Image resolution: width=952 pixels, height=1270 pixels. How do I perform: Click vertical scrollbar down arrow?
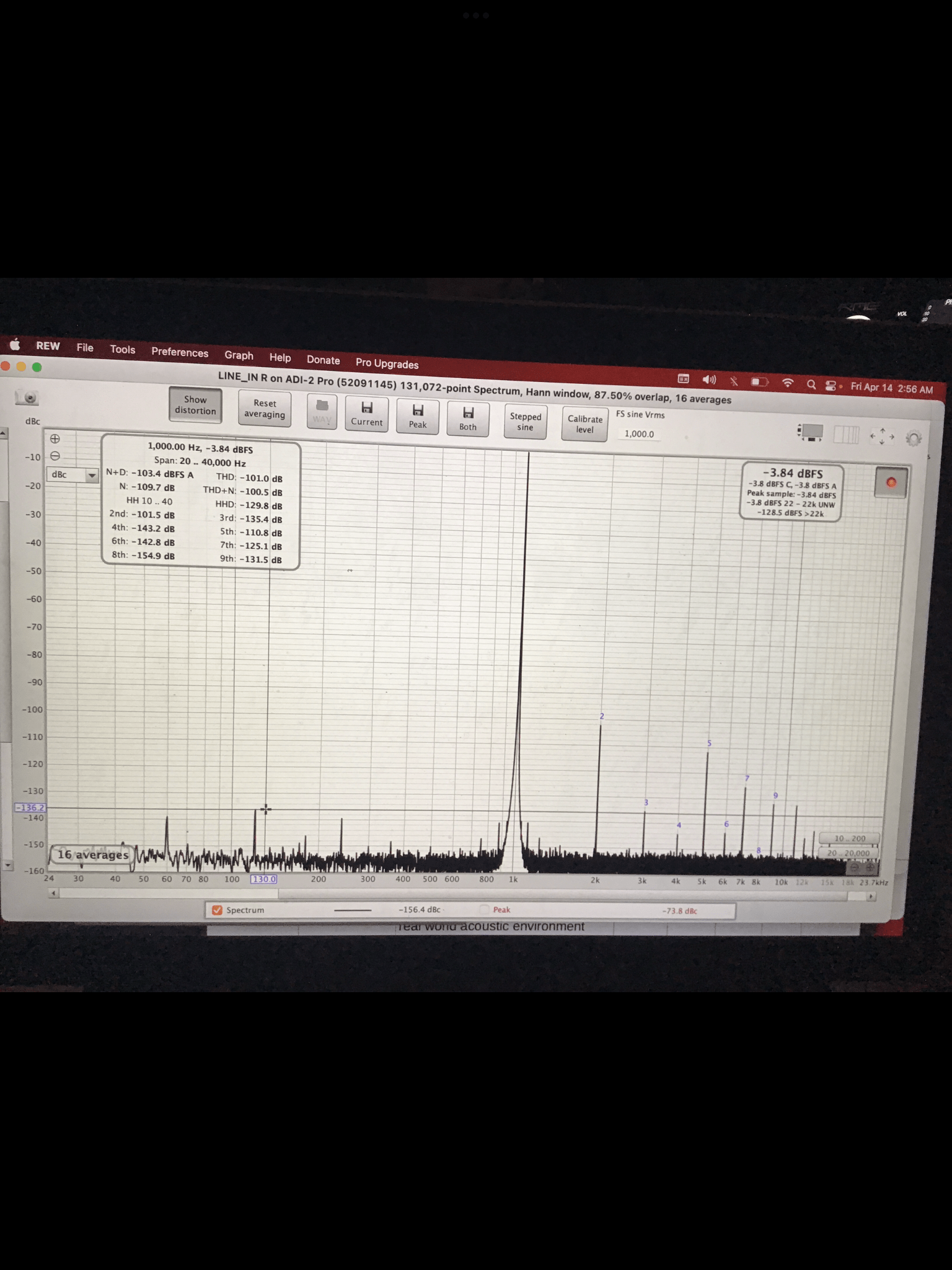pos(7,864)
